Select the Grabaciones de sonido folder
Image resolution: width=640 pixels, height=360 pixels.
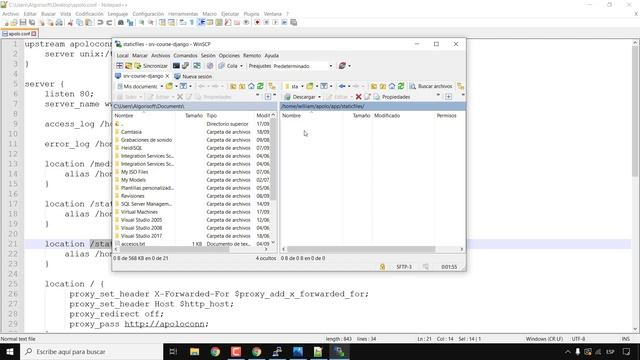tap(146, 140)
